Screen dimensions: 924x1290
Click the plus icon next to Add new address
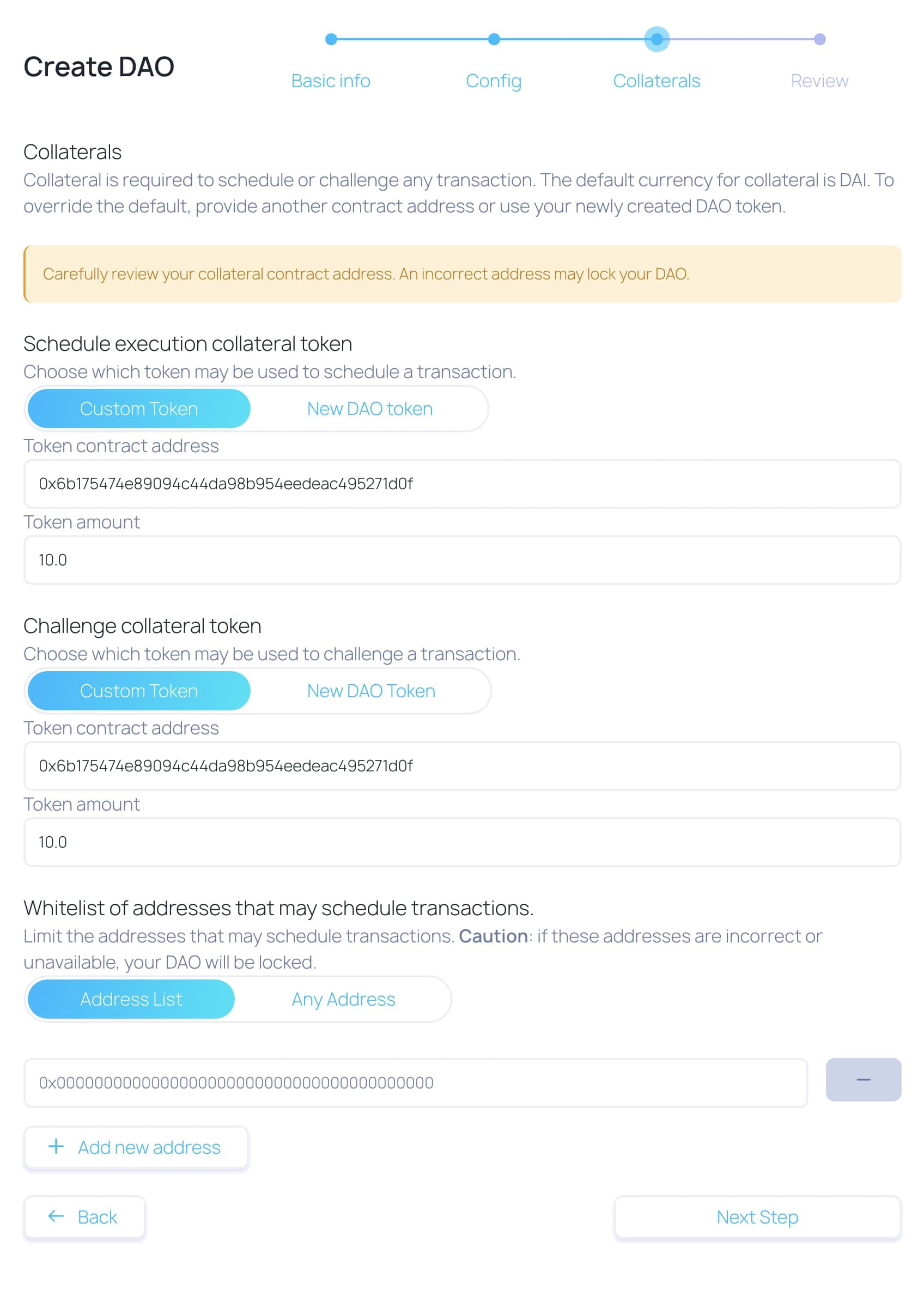pos(56,1147)
